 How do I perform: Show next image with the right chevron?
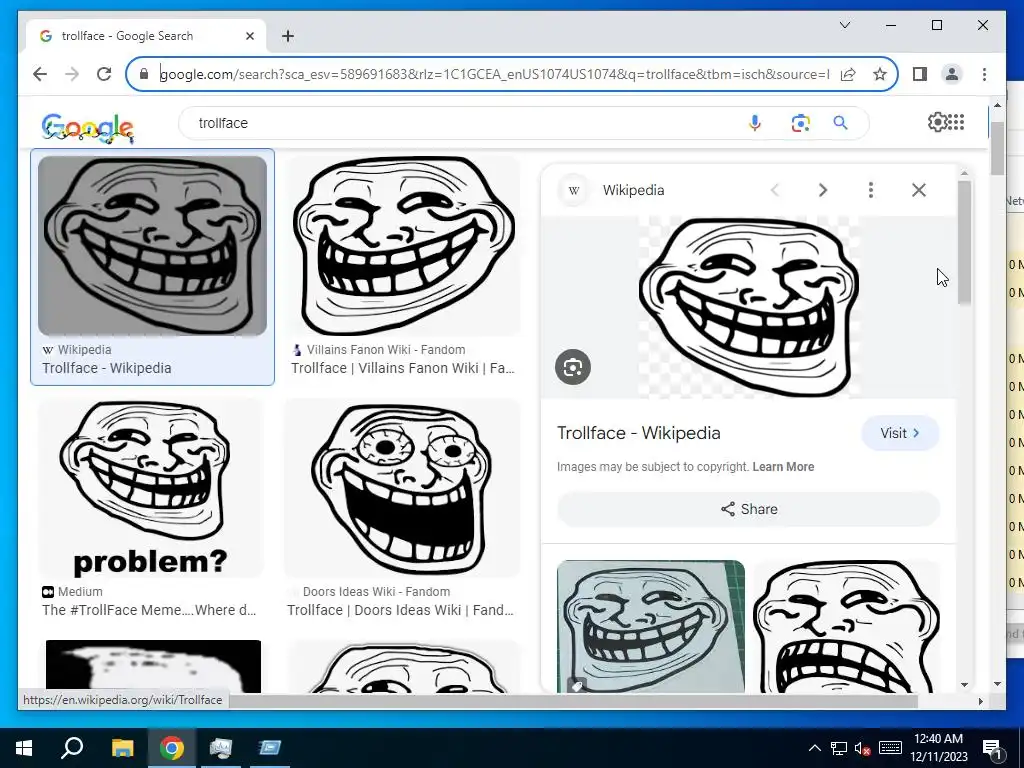[823, 190]
